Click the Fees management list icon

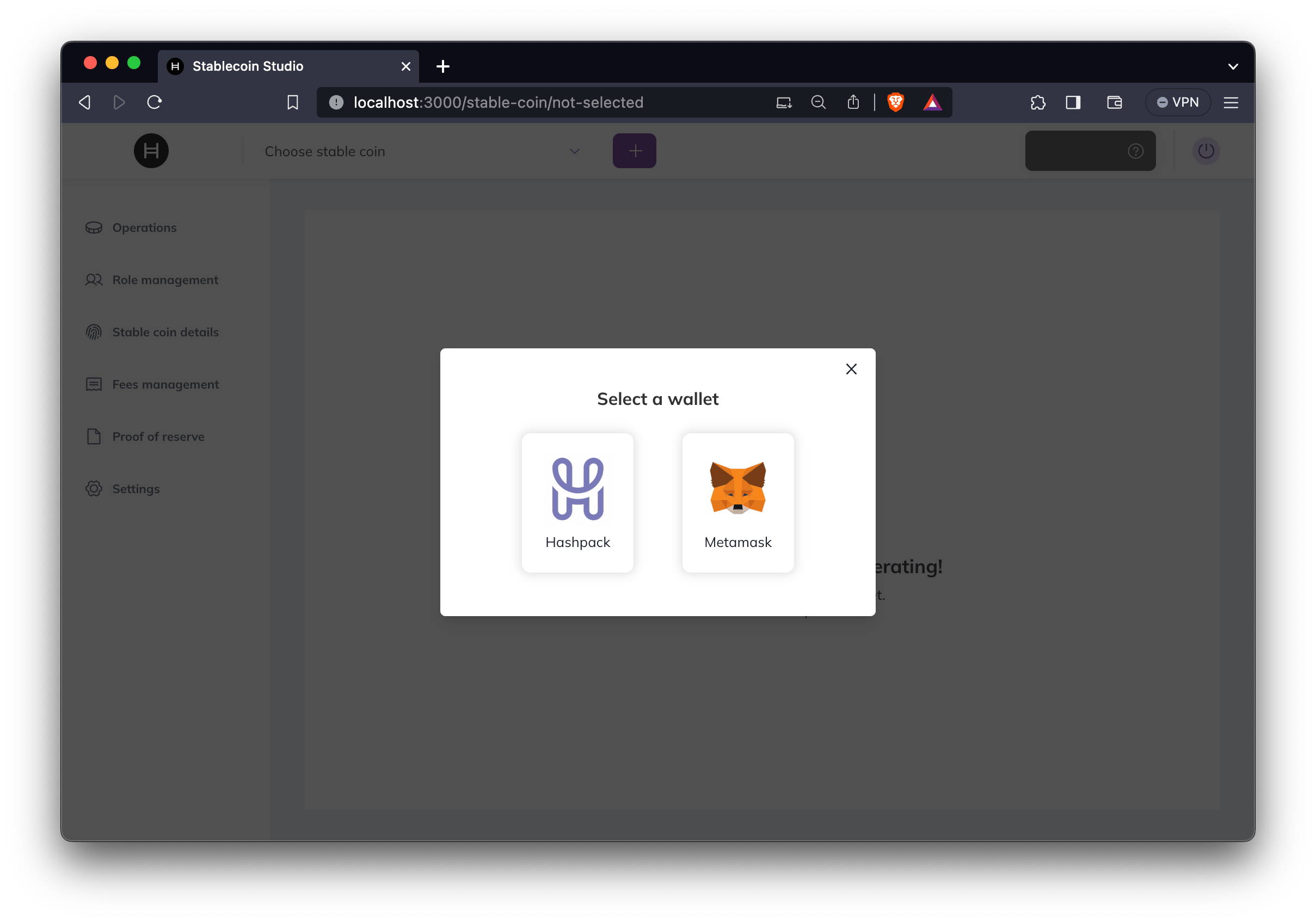click(94, 384)
